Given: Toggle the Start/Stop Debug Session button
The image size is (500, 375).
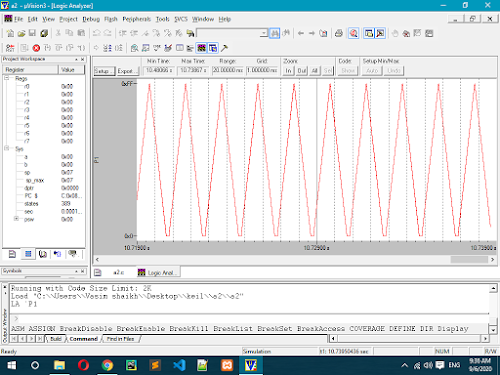Looking at the screenshot, I should point(354,33).
